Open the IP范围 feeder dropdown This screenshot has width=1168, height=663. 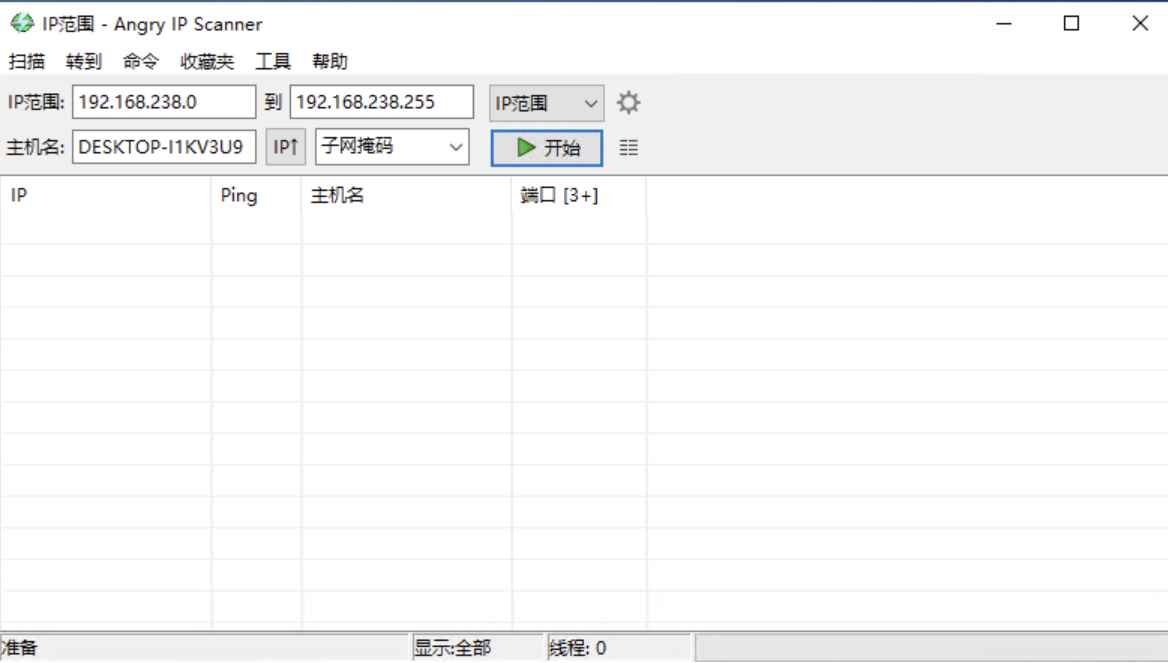(546, 101)
